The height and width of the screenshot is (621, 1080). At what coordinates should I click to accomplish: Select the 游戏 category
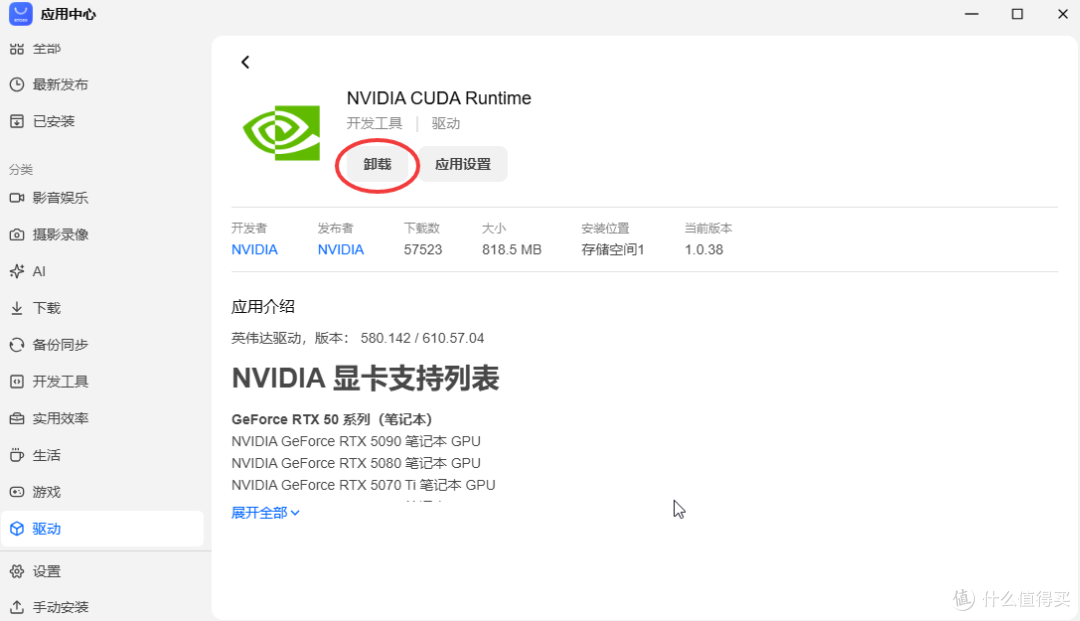click(x=47, y=492)
